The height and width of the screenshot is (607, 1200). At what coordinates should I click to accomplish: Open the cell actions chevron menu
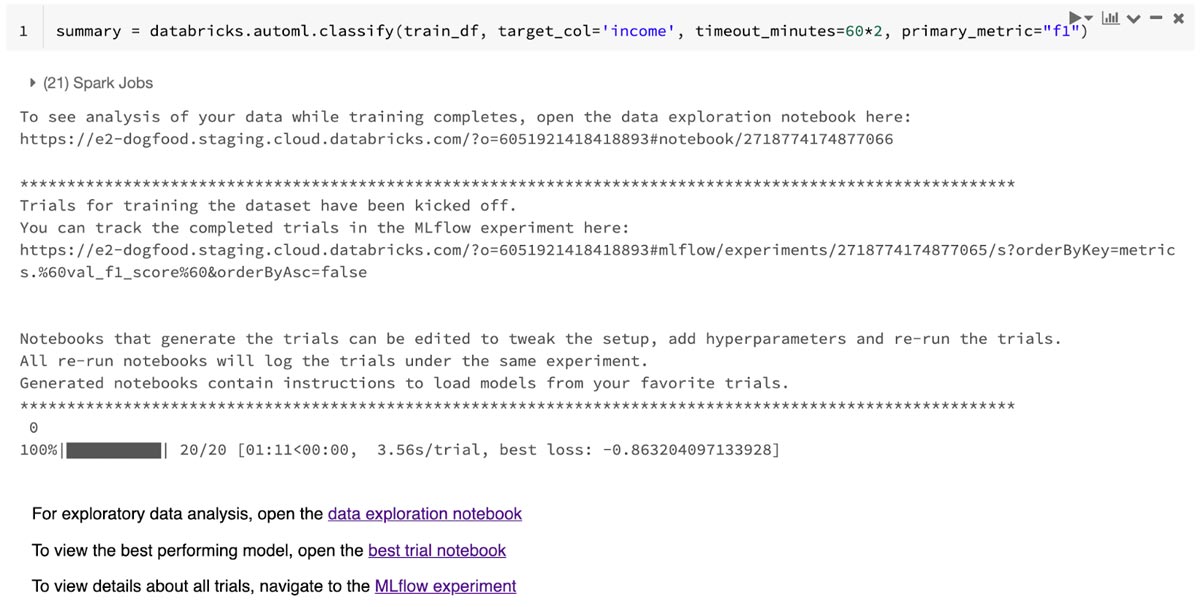[1134, 18]
